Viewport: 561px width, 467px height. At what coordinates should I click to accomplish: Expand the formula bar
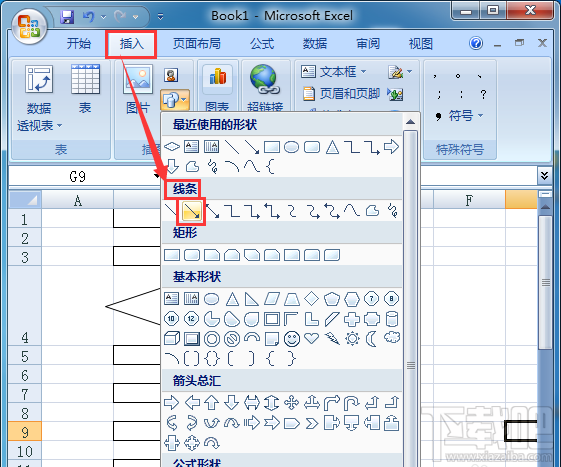(545, 175)
